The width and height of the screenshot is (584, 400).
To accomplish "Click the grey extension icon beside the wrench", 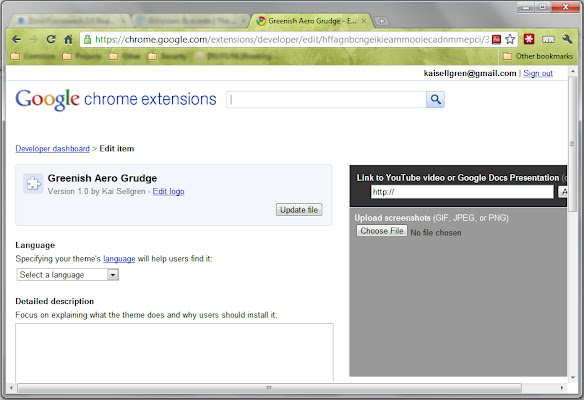I will [548, 39].
